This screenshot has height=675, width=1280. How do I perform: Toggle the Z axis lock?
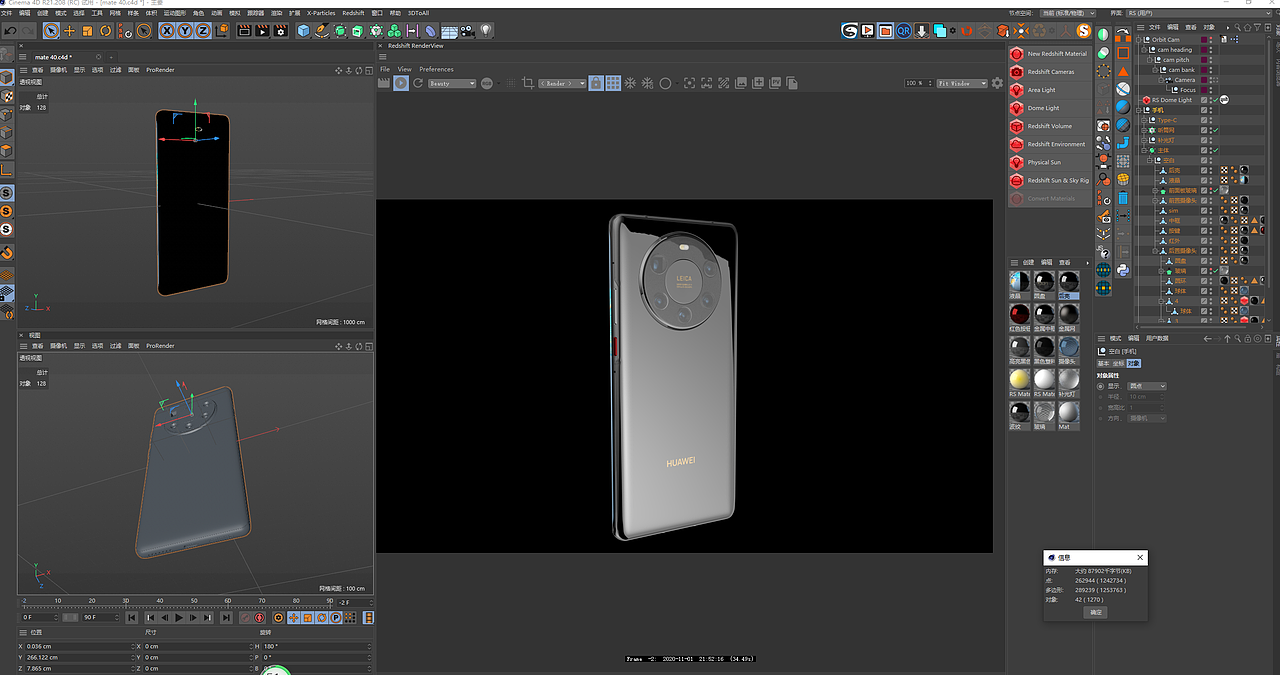point(204,31)
